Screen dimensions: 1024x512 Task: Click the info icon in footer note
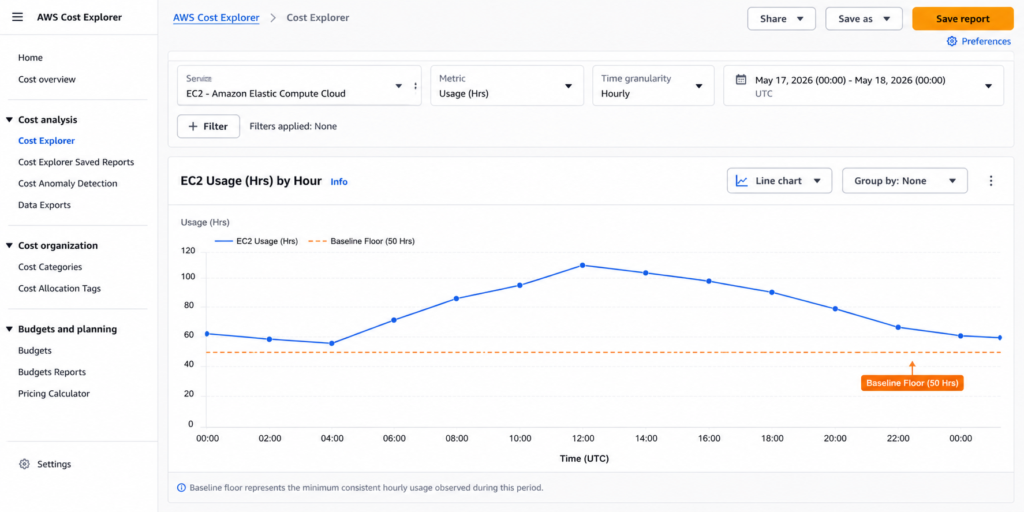[181, 488]
